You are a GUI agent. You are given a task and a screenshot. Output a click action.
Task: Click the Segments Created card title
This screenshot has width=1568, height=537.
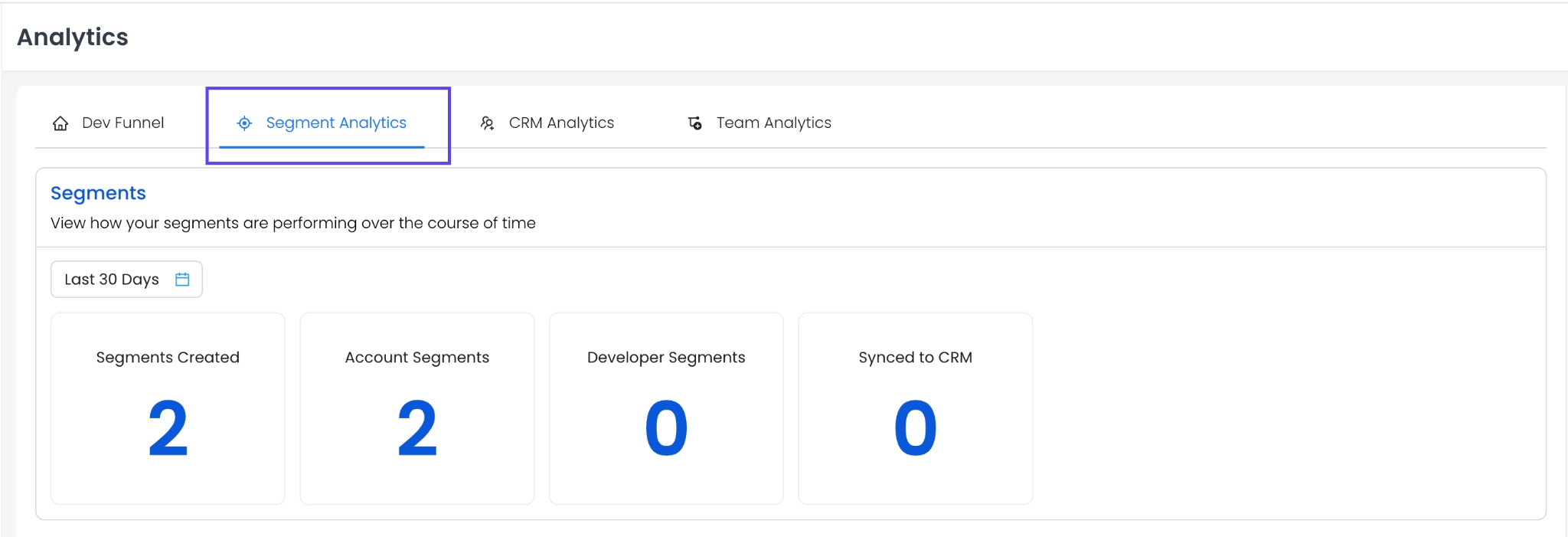(168, 358)
